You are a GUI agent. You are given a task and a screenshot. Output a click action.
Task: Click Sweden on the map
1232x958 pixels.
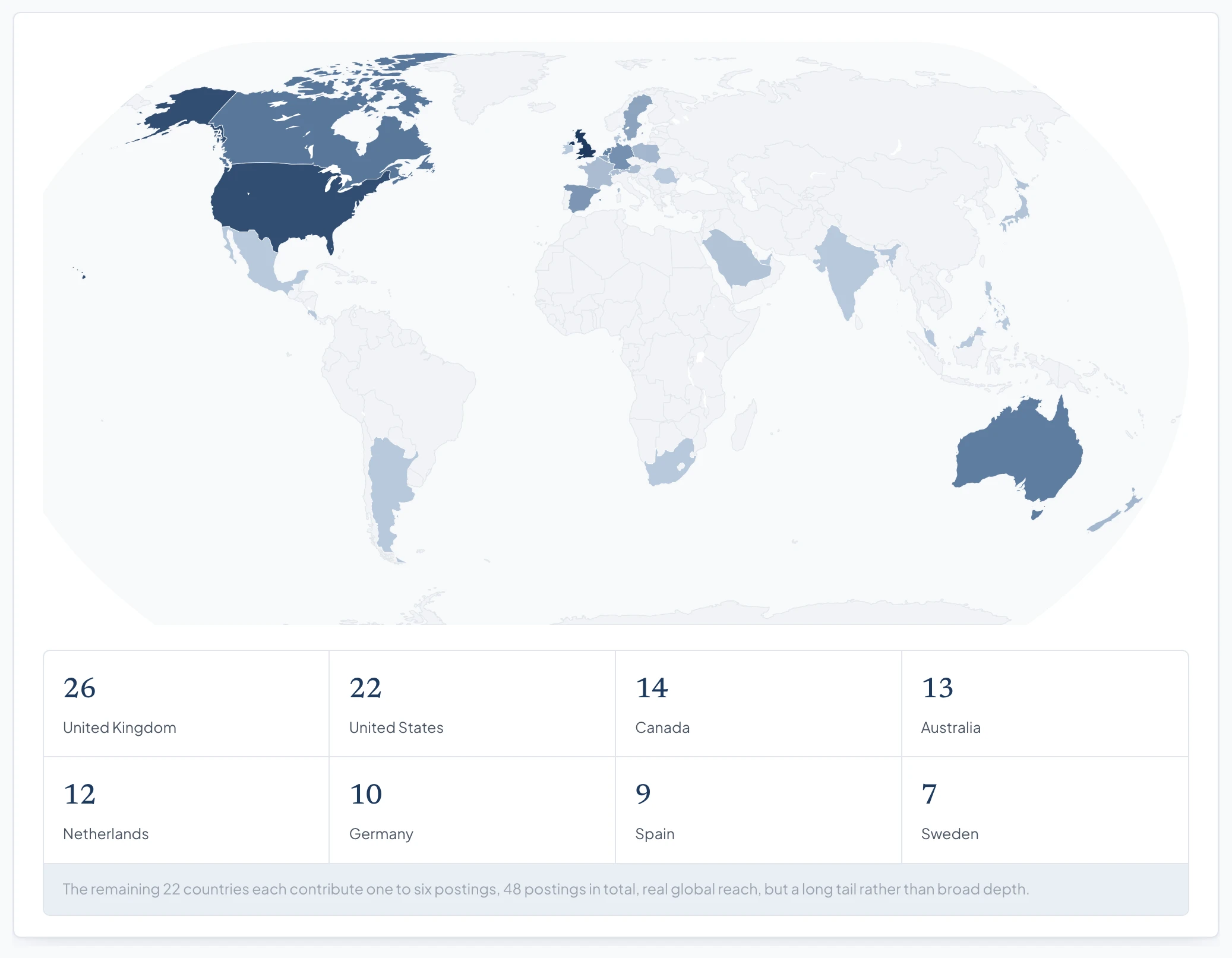click(x=636, y=116)
